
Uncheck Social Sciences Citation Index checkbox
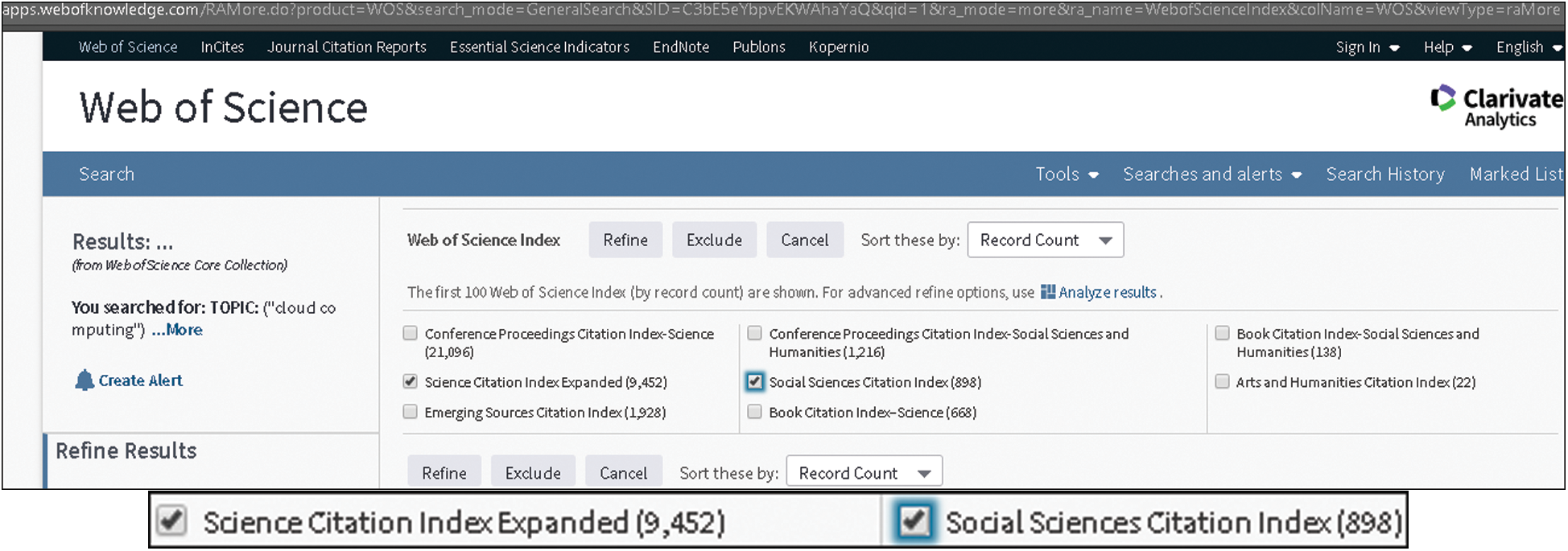click(754, 382)
